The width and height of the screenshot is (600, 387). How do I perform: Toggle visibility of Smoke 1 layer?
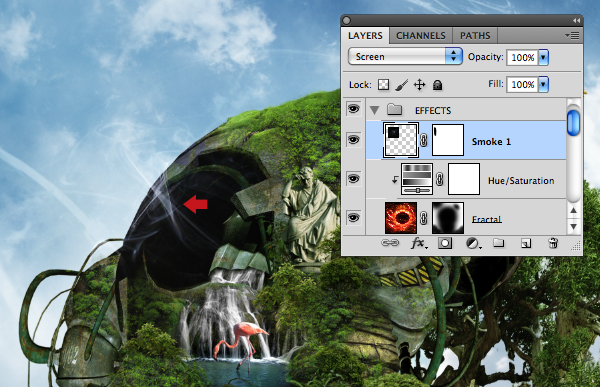tap(353, 140)
